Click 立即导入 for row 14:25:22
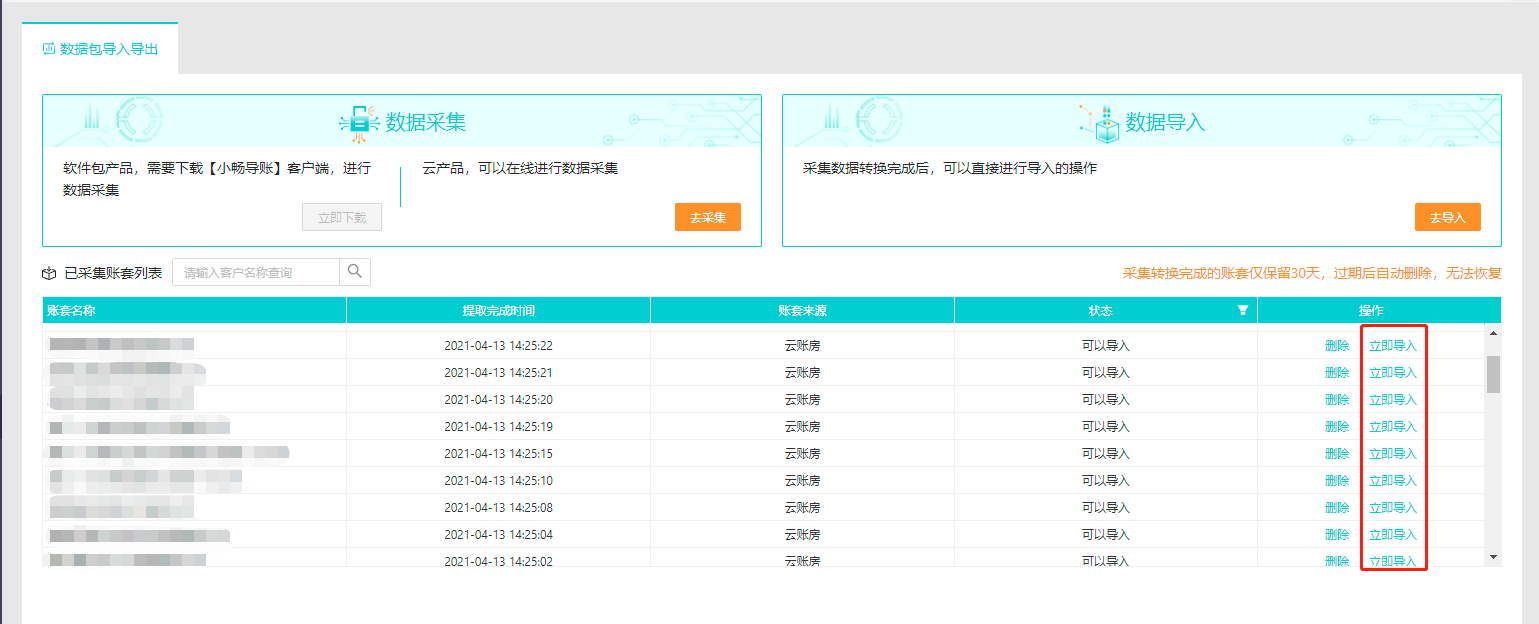The image size is (1539, 624). [1393, 346]
